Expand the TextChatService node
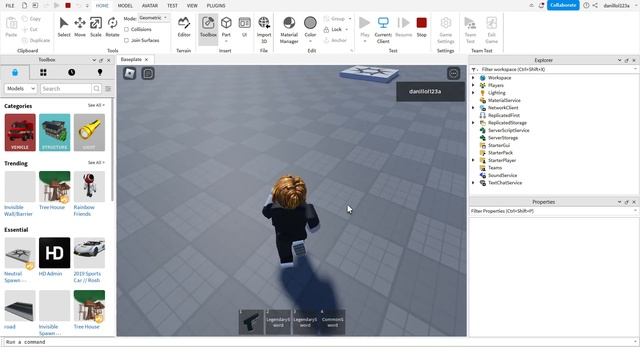This screenshot has height=360, width=640. point(473,183)
